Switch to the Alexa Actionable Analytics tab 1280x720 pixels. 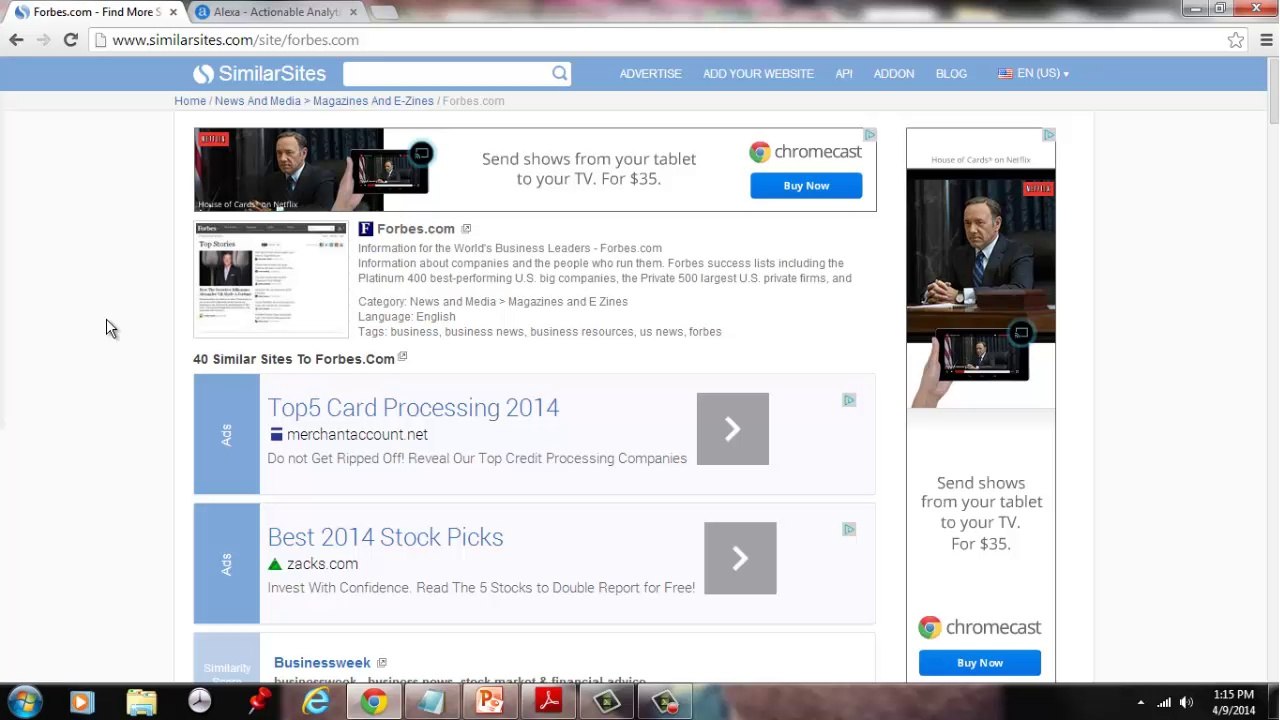tap(277, 12)
